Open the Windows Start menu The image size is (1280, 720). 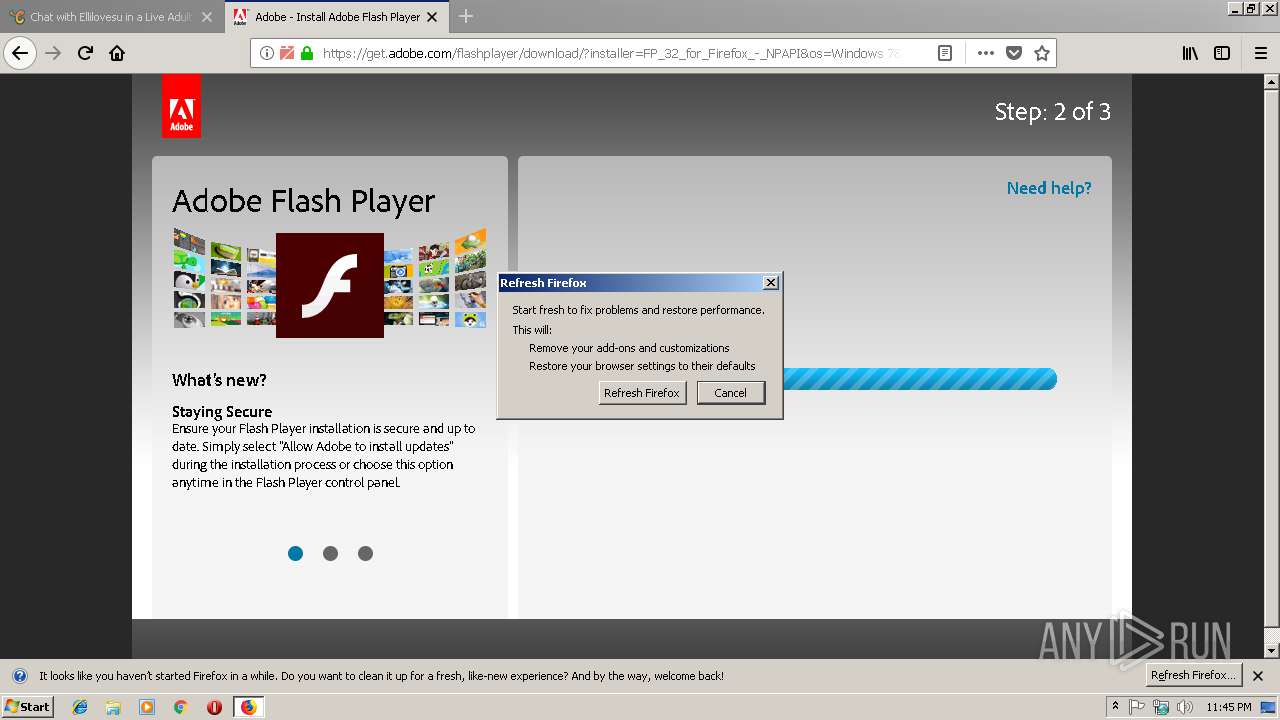pos(27,706)
